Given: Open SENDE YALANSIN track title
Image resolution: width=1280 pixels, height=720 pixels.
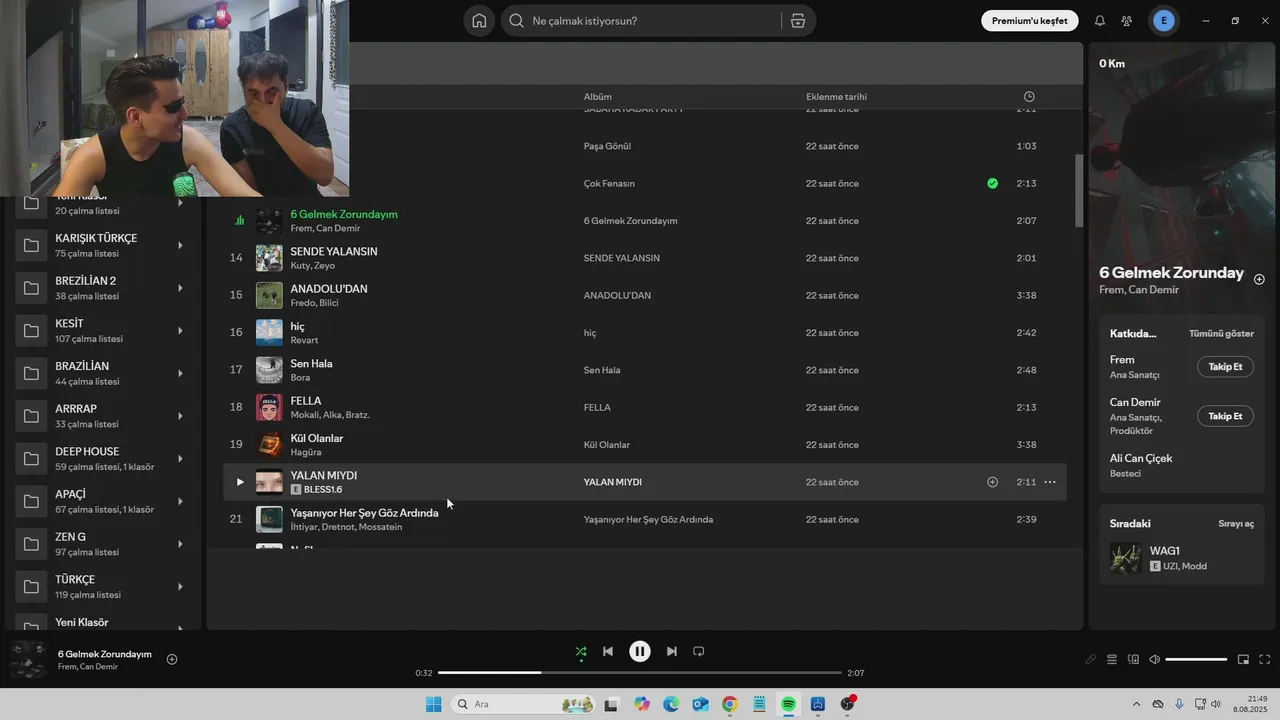Looking at the screenshot, I should click(334, 251).
